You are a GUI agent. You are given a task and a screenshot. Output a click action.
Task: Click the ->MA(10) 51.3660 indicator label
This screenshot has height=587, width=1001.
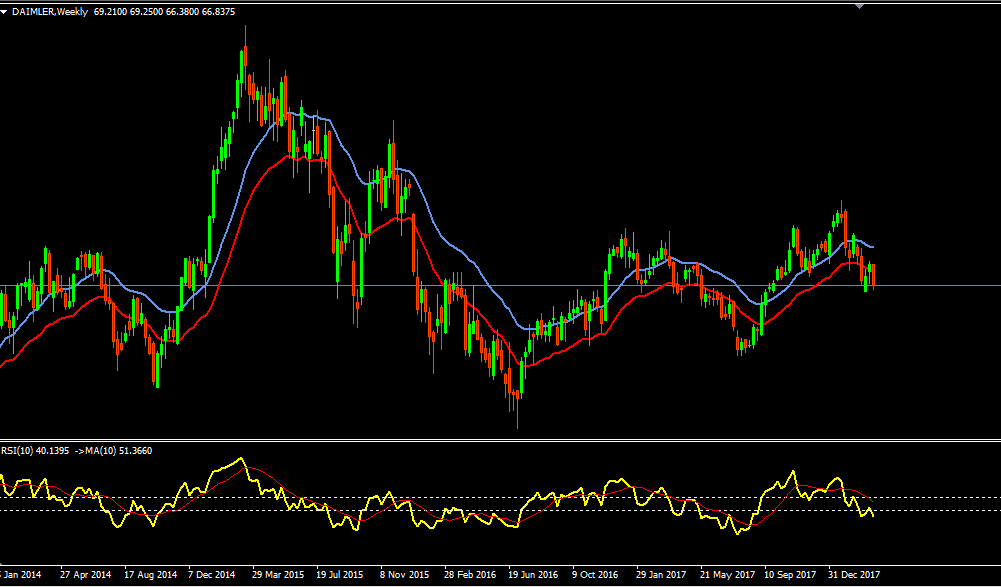point(114,451)
